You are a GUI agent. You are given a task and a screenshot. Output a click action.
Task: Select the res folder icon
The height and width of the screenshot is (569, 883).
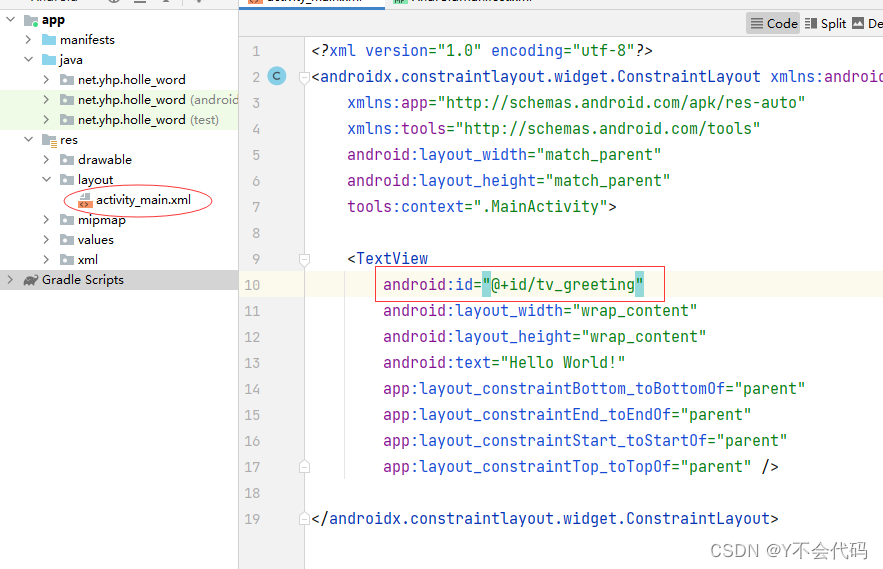coord(50,140)
